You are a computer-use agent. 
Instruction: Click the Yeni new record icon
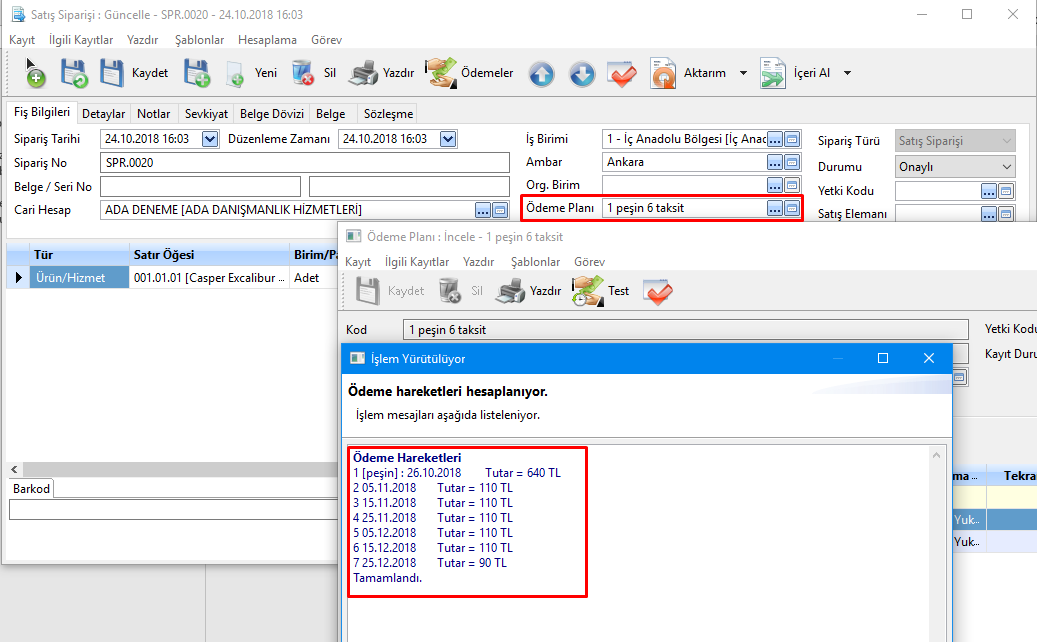[x=235, y=74]
